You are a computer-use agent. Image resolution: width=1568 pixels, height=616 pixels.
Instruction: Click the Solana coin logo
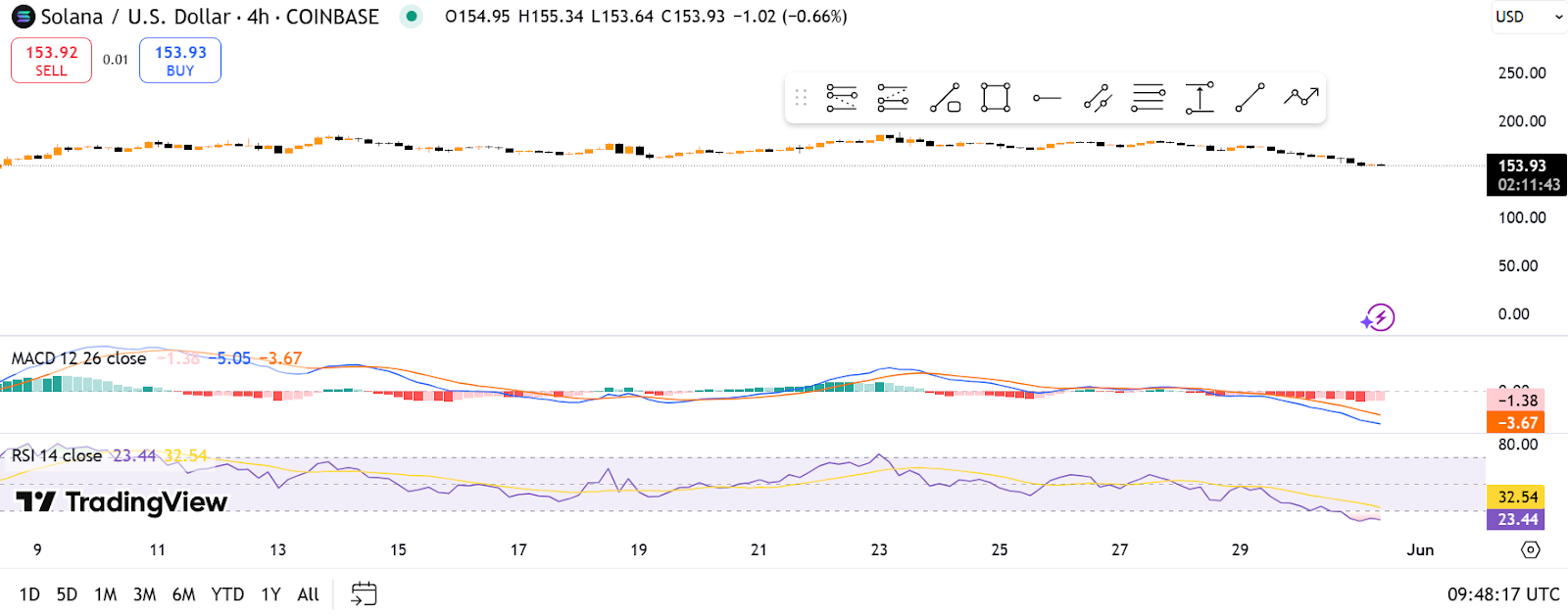tap(23, 17)
